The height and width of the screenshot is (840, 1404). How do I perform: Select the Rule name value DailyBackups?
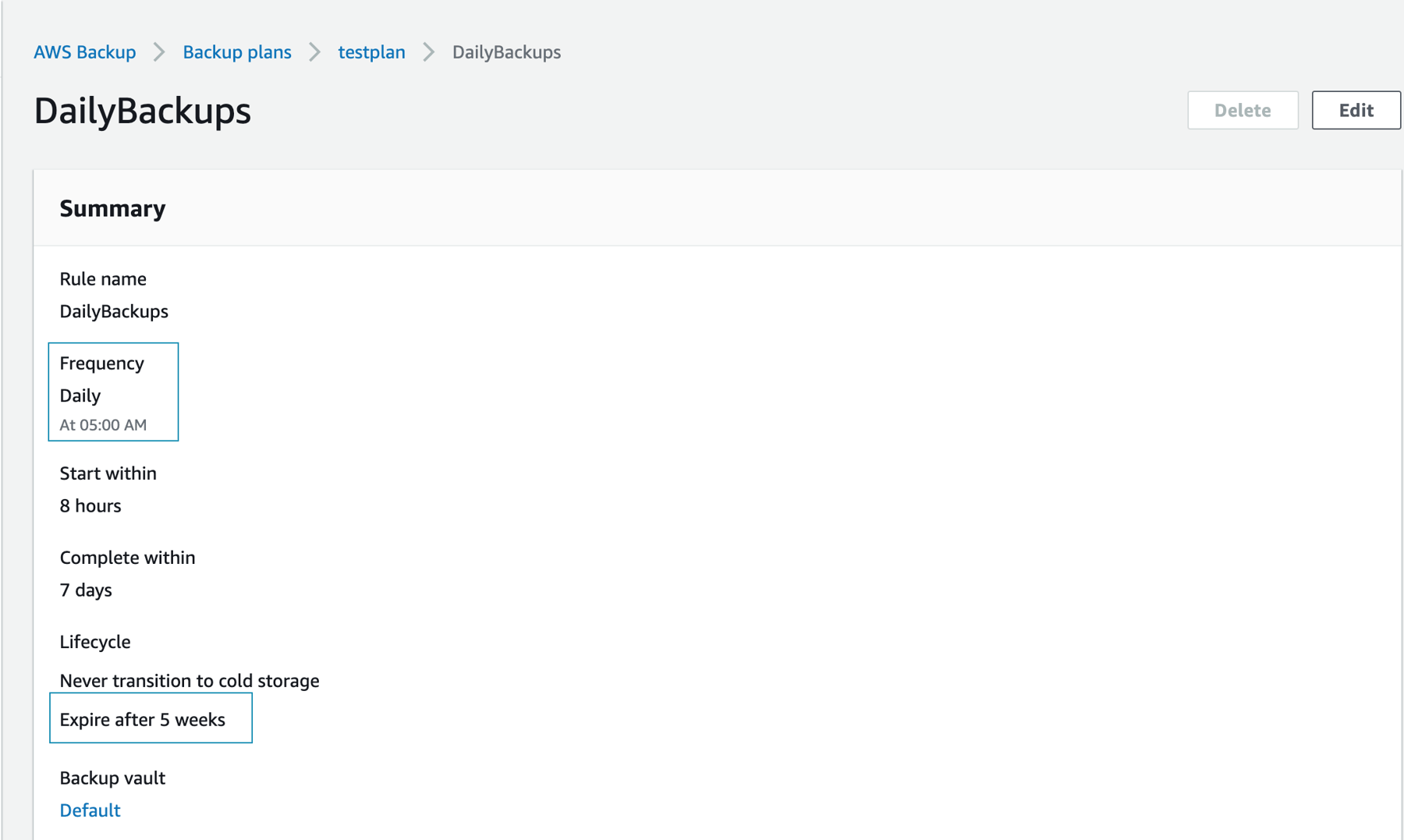pos(113,311)
